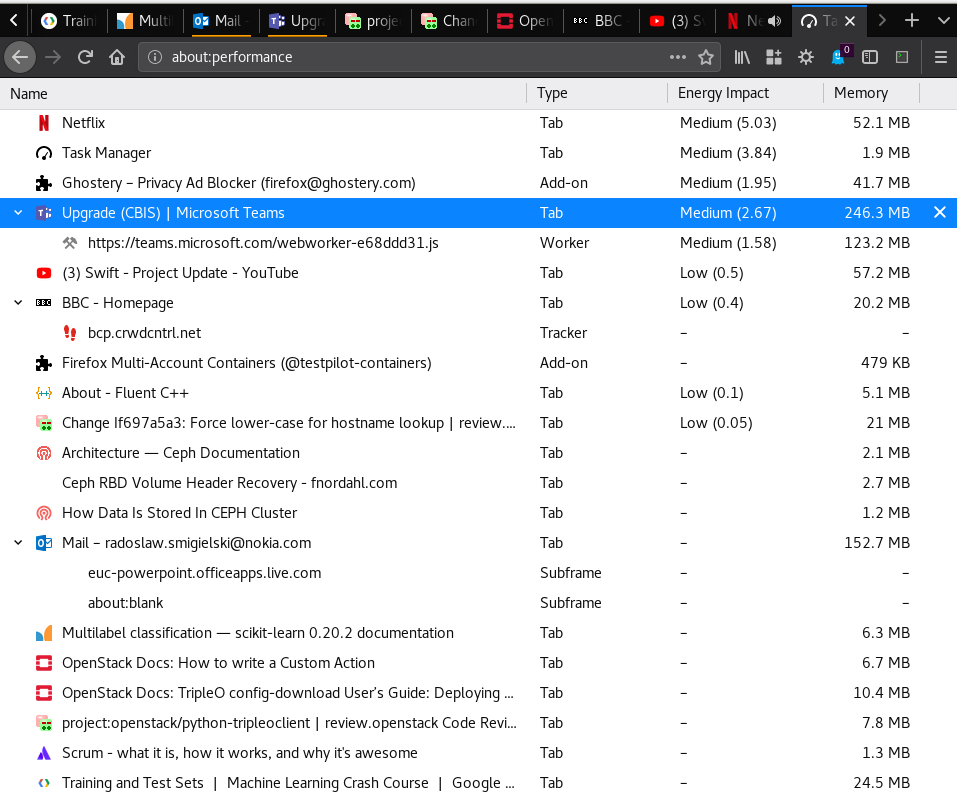Open page actions three-dot menu
This screenshot has width=957, height=796.
677,57
